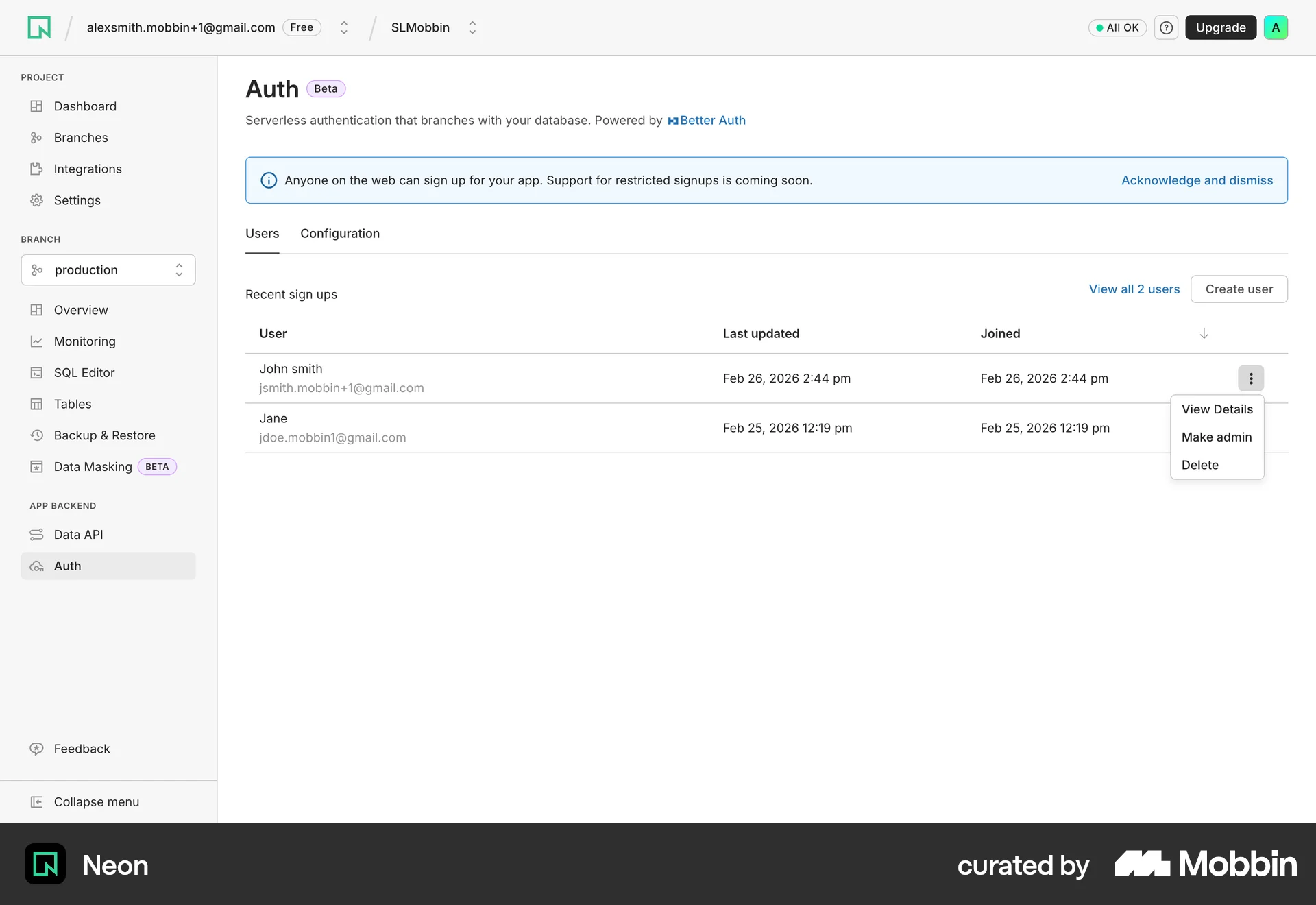This screenshot has height=905, width=1316.
Task: Click View all 2 users link
Action: [x=1134, y=289]
